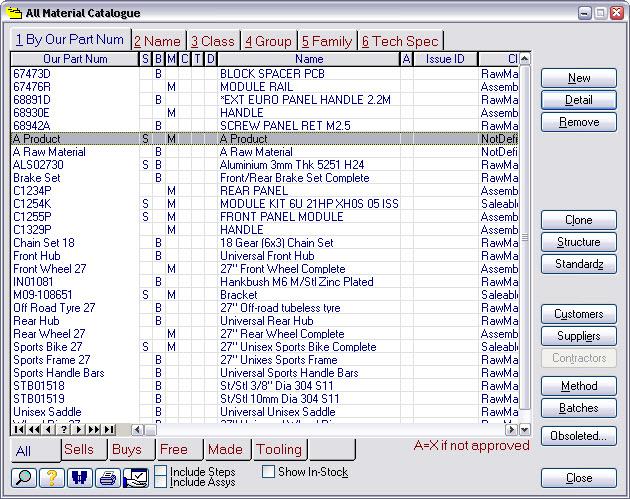
Task: Print the catalogue with the printer icon
Action: 108,478
